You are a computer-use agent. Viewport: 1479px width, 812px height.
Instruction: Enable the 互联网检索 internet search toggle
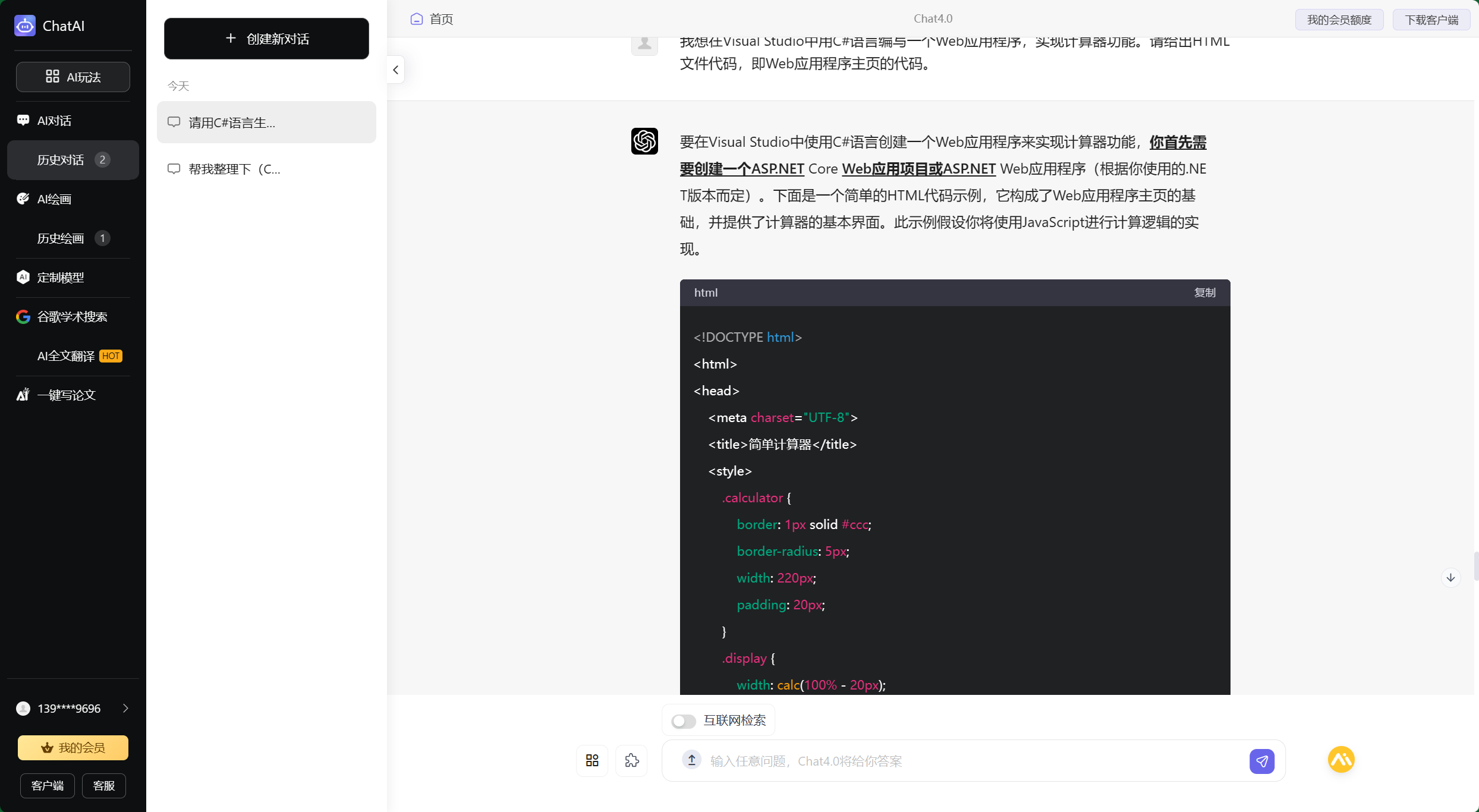tap(683, 720)
